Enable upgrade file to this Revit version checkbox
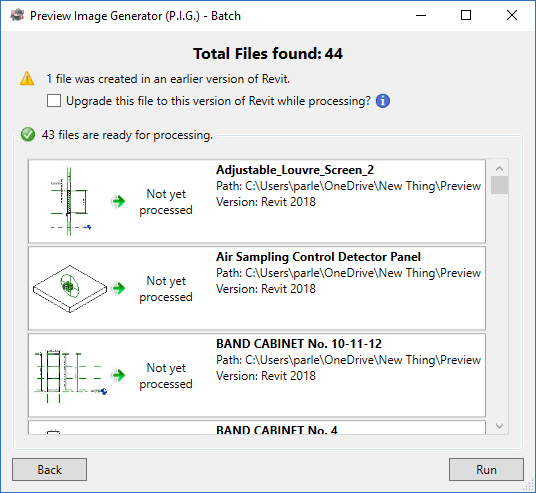 (x=54, y=101)
